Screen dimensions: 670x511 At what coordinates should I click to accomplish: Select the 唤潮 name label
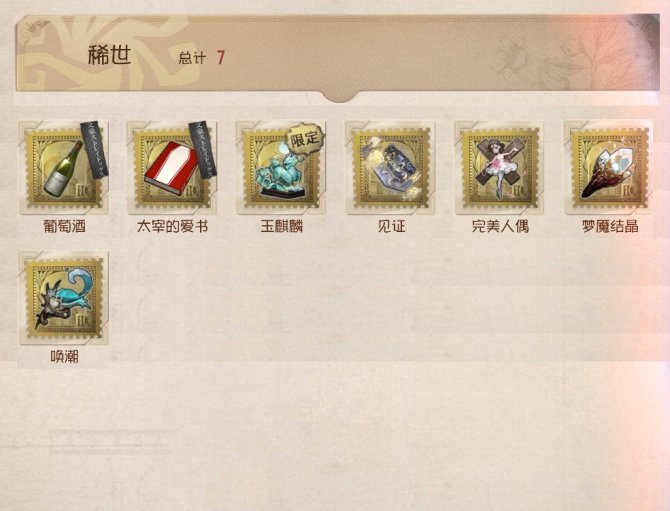point(64,356)
